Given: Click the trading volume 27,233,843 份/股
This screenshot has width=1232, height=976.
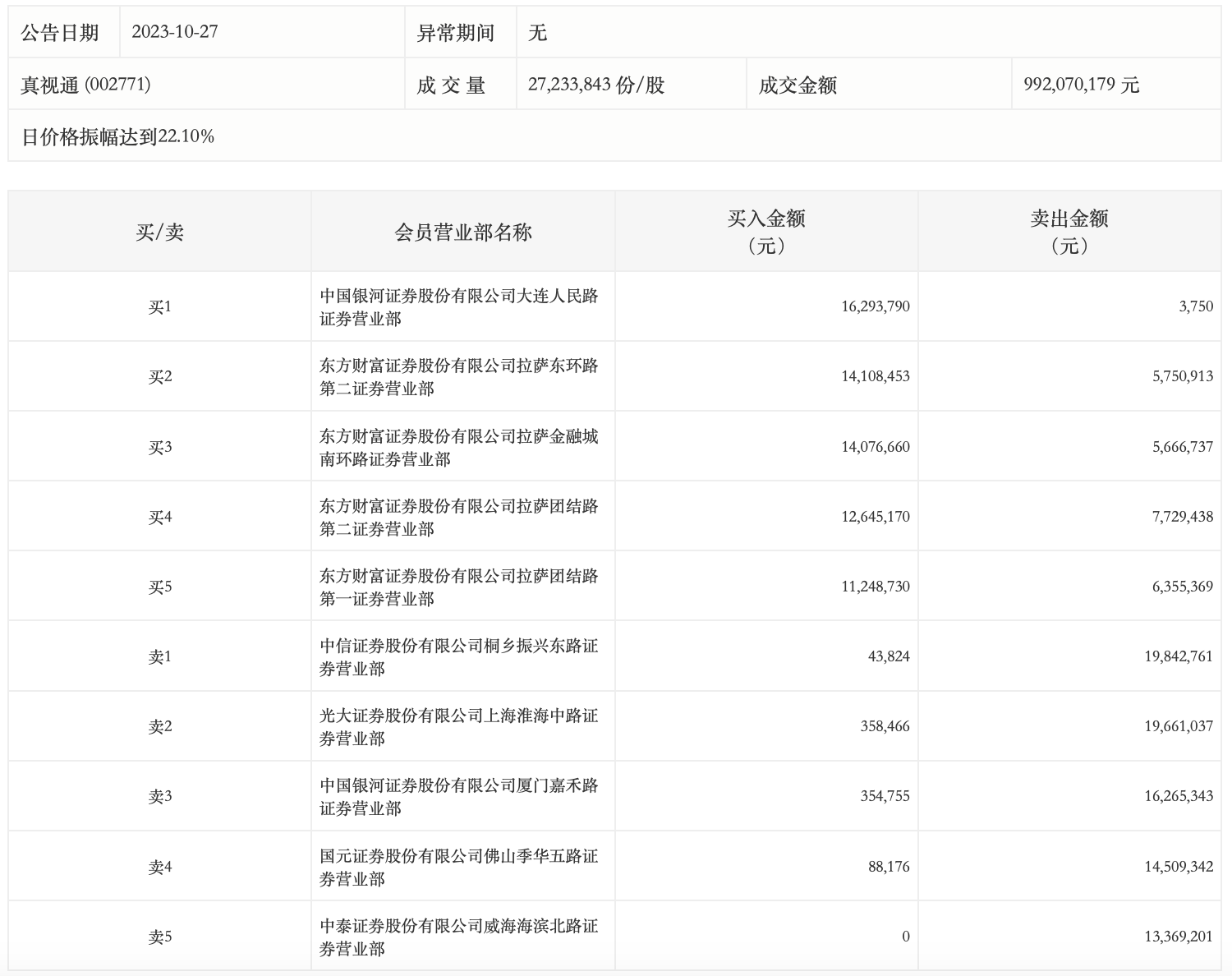Looking at the screenshot, I should coord(596,85).
